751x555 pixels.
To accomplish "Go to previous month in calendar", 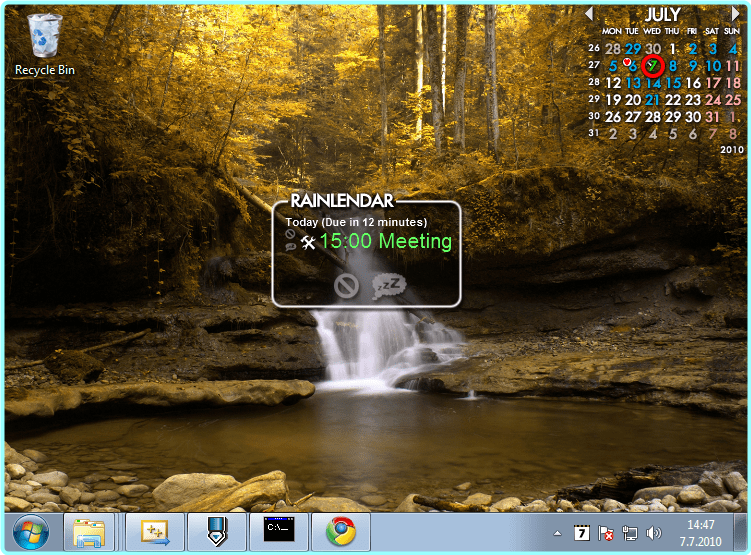I will 589,14.
